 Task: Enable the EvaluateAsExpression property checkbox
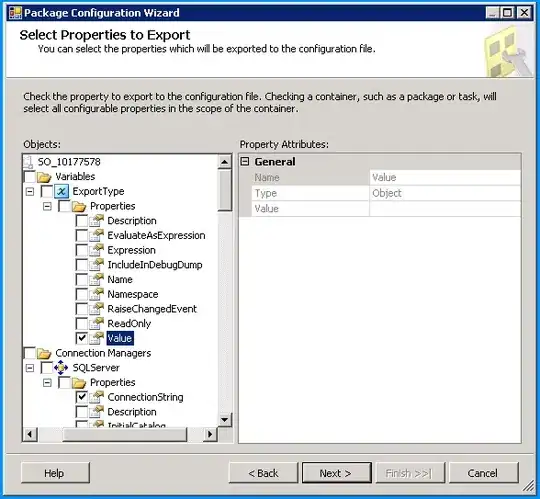(82, 236)
